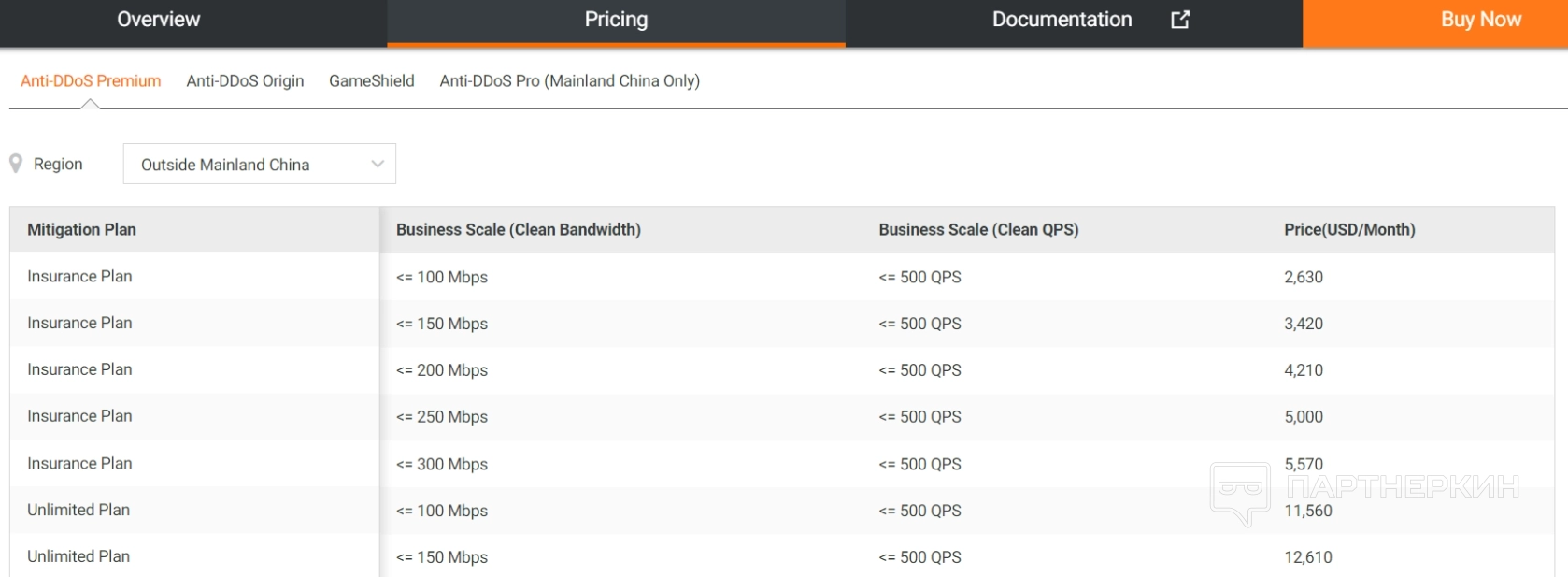Expand the region dropdown chevron arrow
The width and height of the screenshot is (1568, 577).
coord(378,164)
